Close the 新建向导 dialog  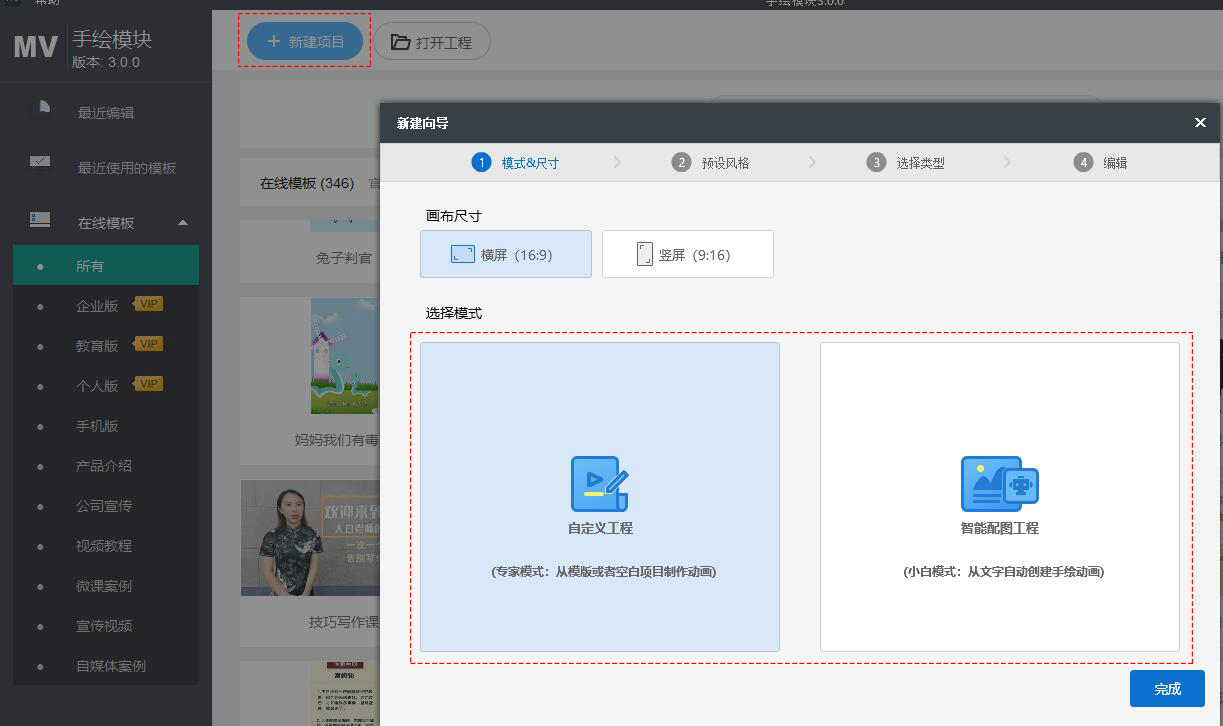1200,123
